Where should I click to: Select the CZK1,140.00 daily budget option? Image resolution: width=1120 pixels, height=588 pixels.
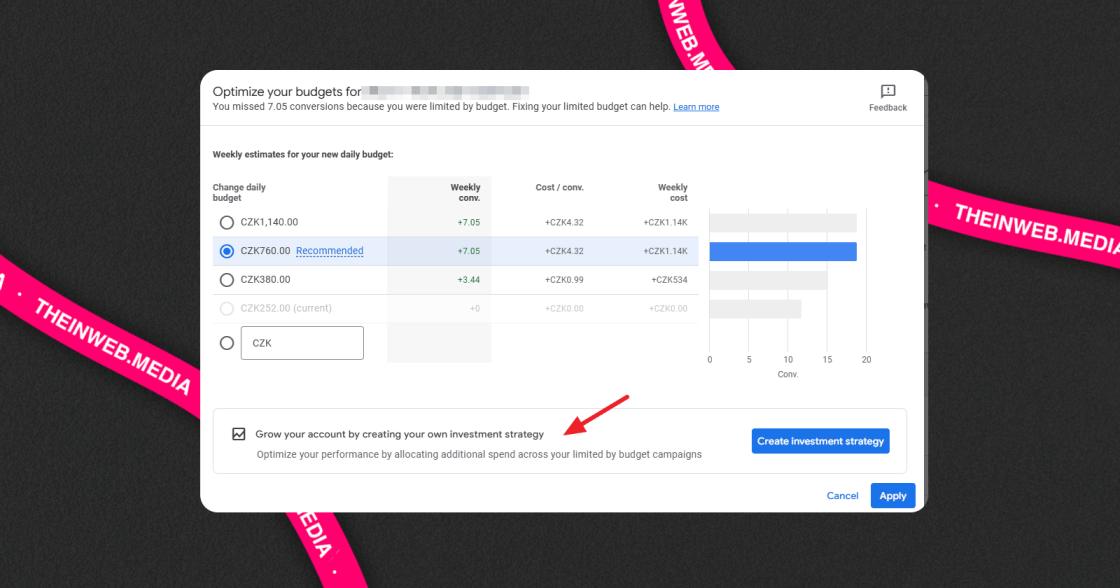coord(226,222)
